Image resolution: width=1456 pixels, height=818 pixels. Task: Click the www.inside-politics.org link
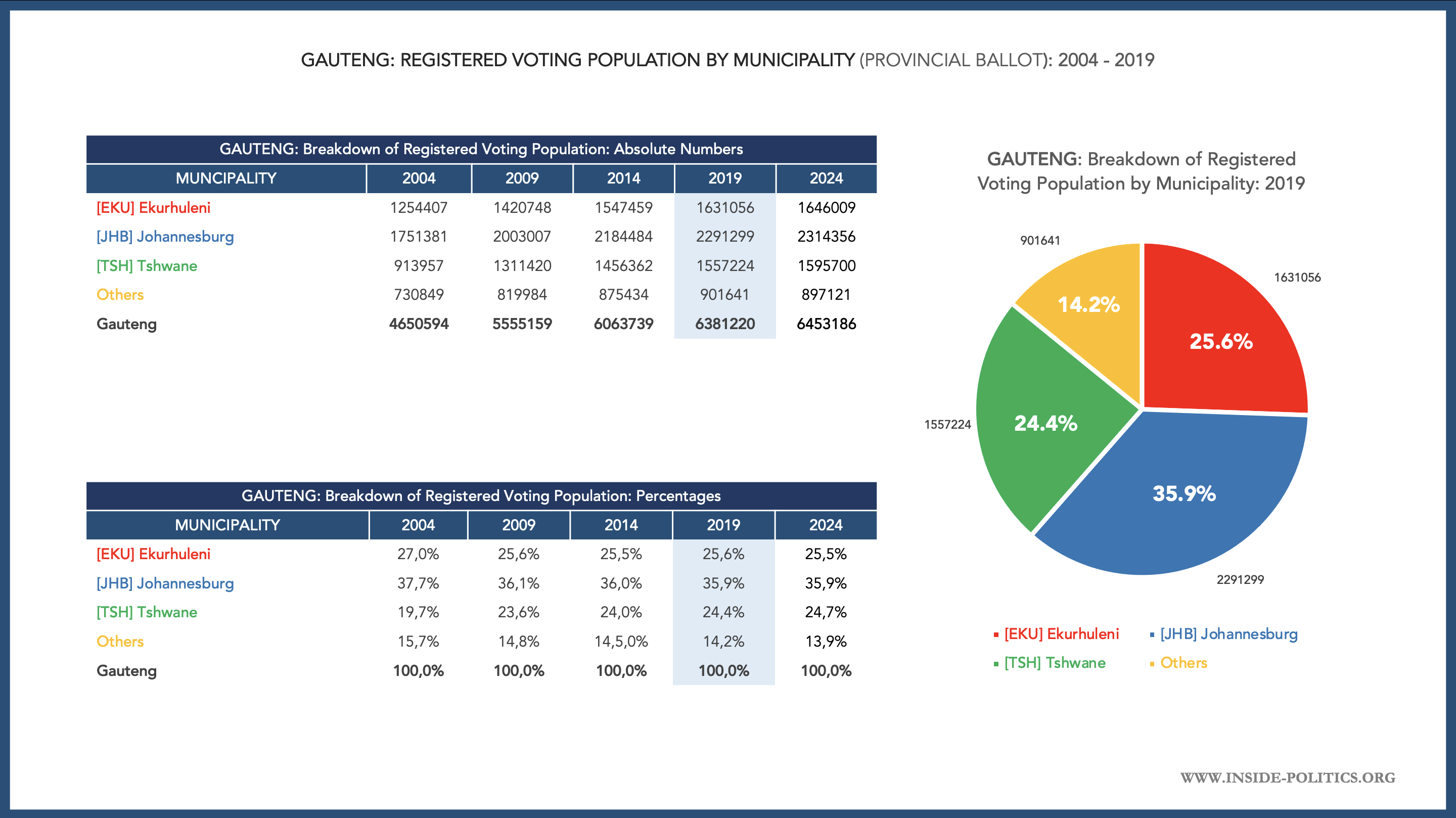point(1288,778)
